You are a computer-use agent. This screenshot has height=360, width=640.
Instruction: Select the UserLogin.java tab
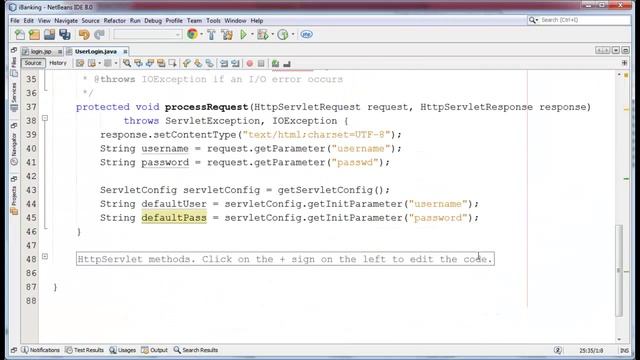[x=96, y=51]
